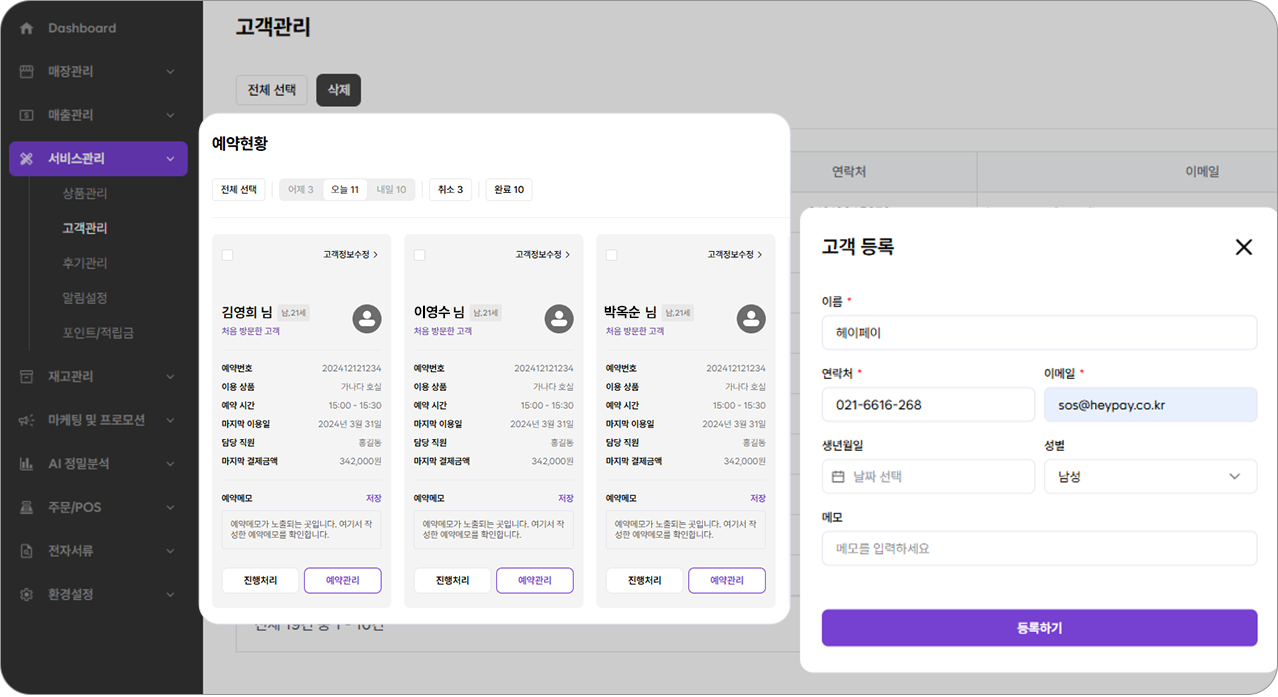Expand the 환경설정 chevron
The width and height of the screenshot is (1278, 697).
170,594
